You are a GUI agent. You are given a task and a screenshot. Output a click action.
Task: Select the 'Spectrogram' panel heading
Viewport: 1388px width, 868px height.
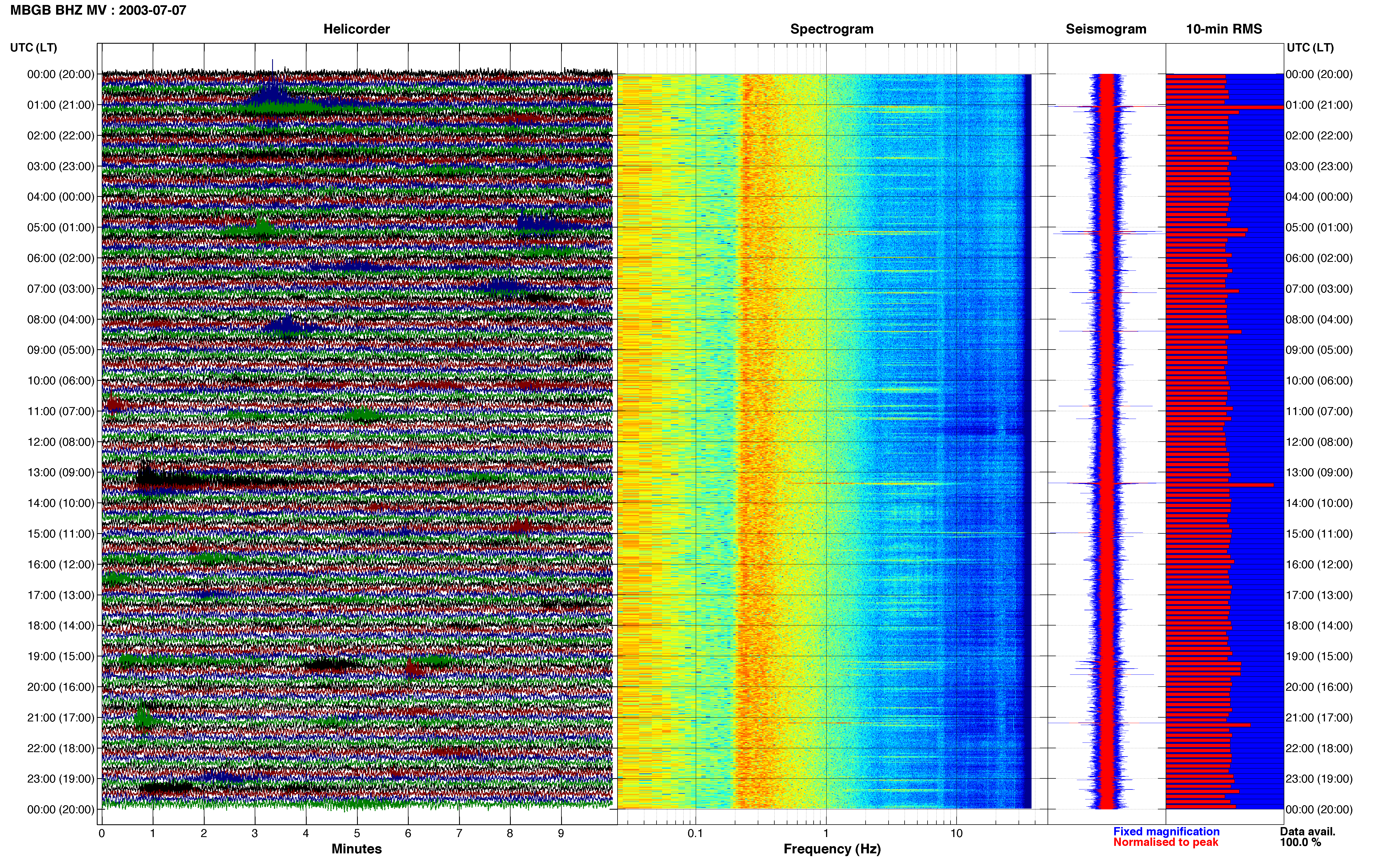coord(832,29)
